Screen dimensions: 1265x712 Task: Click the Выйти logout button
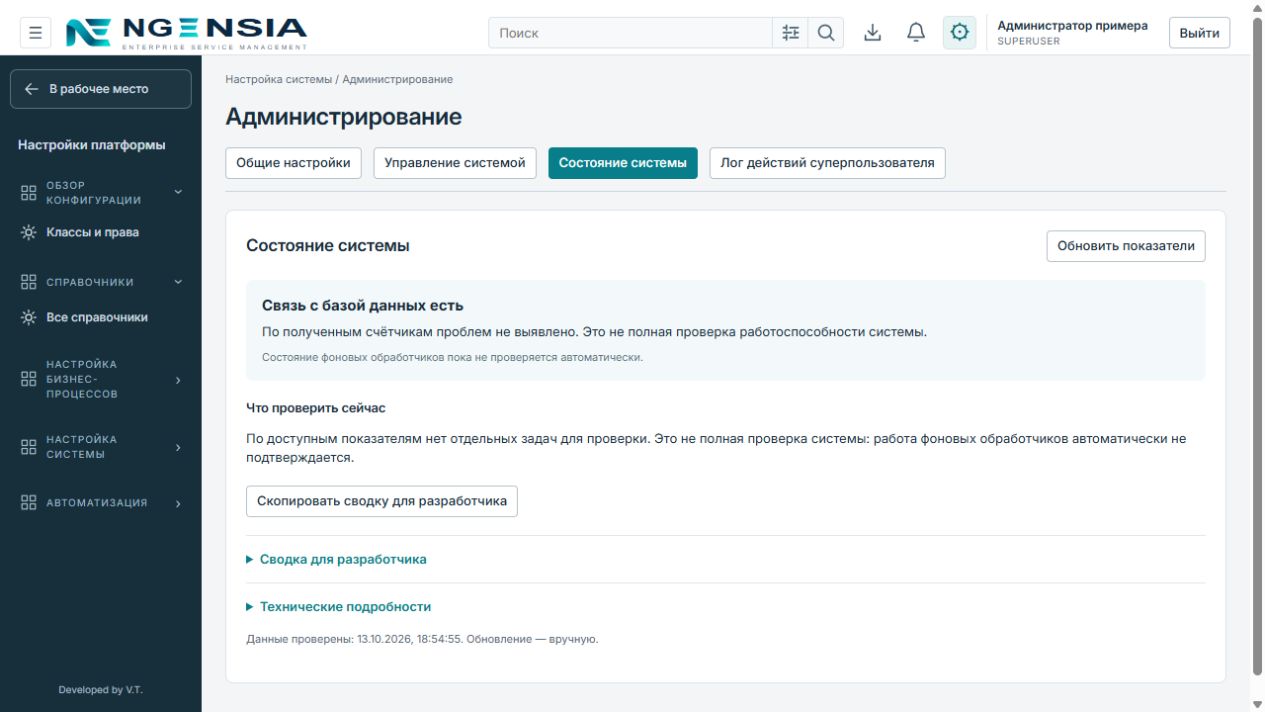[1199, 33]
